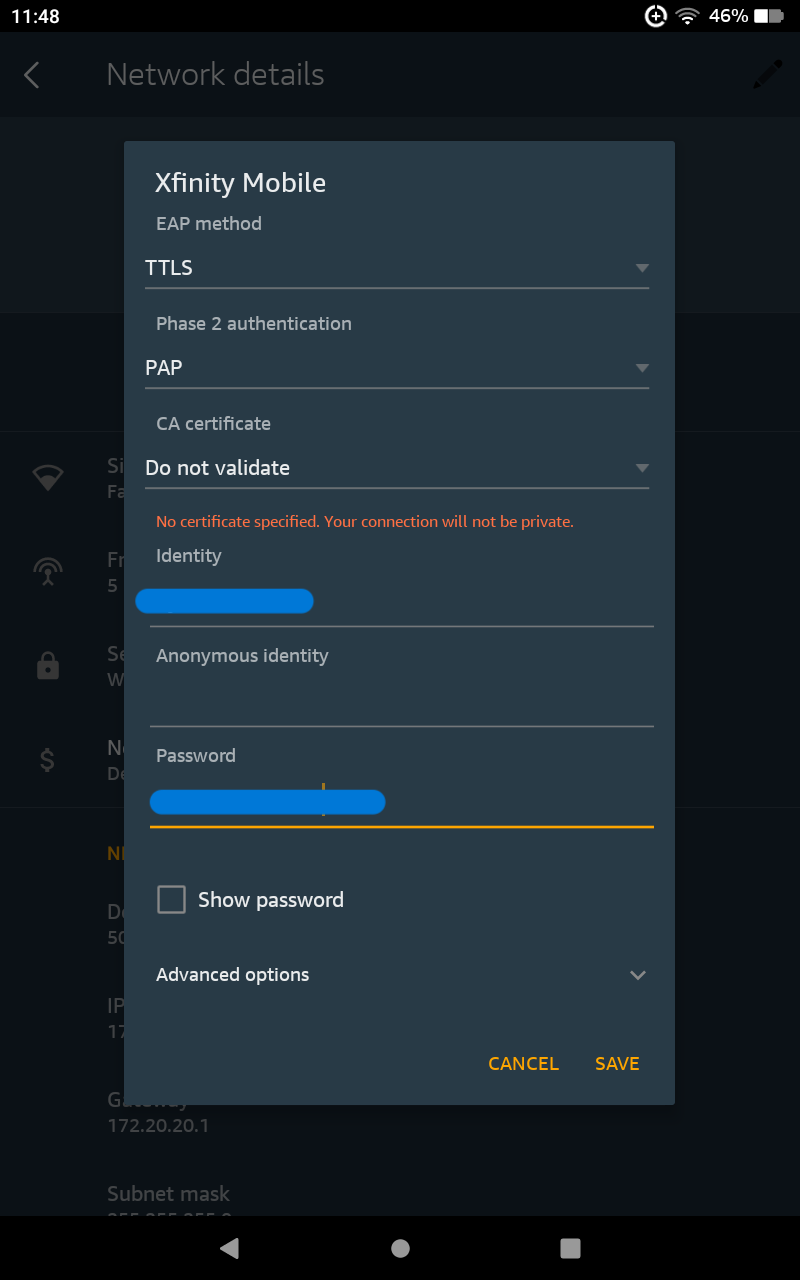The image size is (800, 1280).
Task: Tap the frequency antenna icon
Action: click(x=47, y=571)
